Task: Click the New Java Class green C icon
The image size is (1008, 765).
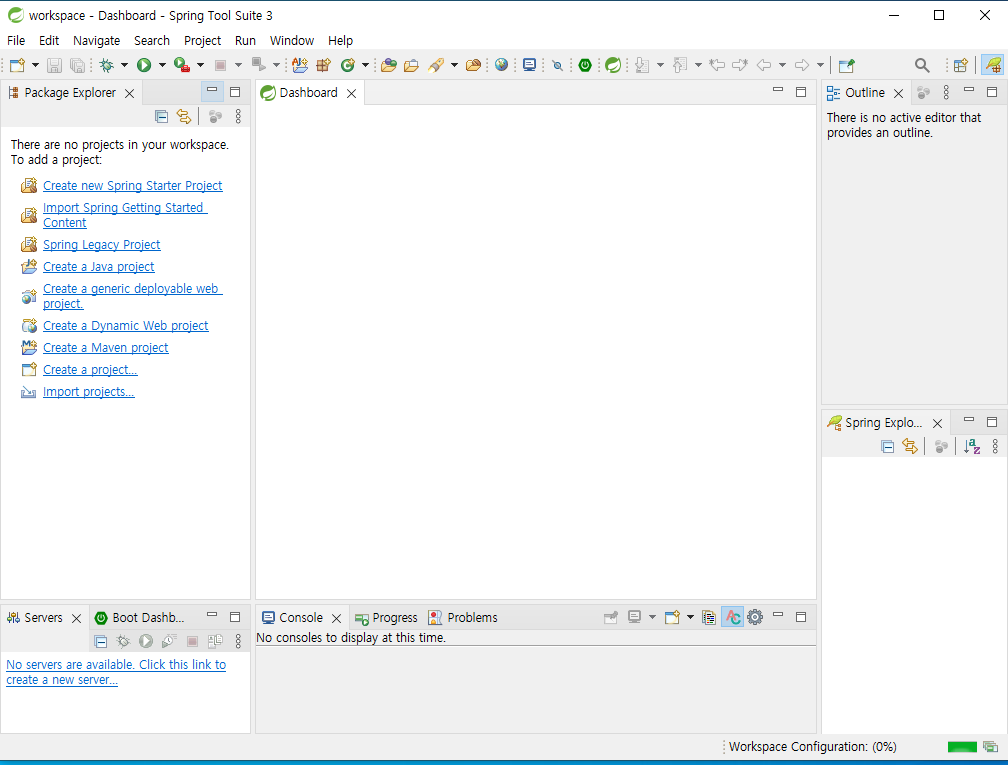Action: [x=348, y=65]
